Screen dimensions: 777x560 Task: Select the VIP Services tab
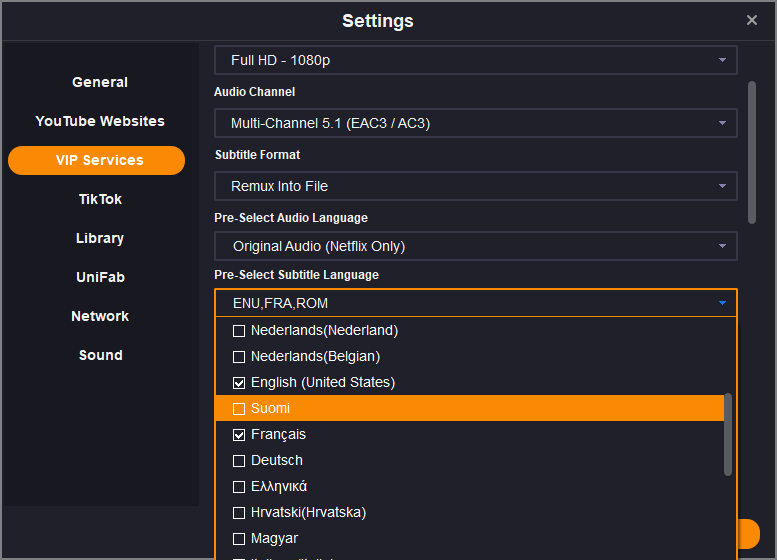click(97, 160)
